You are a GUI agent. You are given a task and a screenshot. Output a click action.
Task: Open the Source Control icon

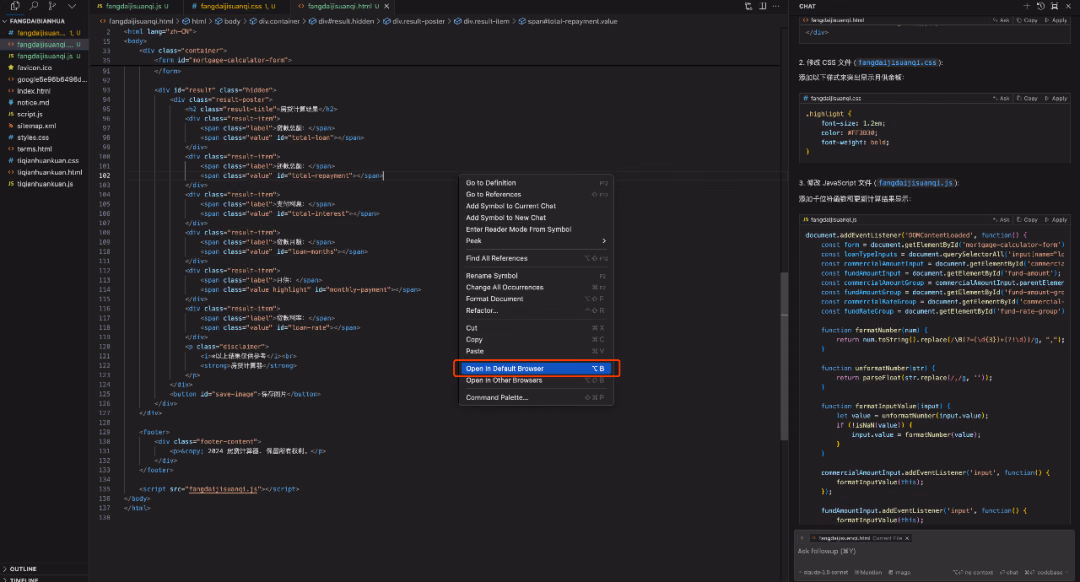(52, 6)
